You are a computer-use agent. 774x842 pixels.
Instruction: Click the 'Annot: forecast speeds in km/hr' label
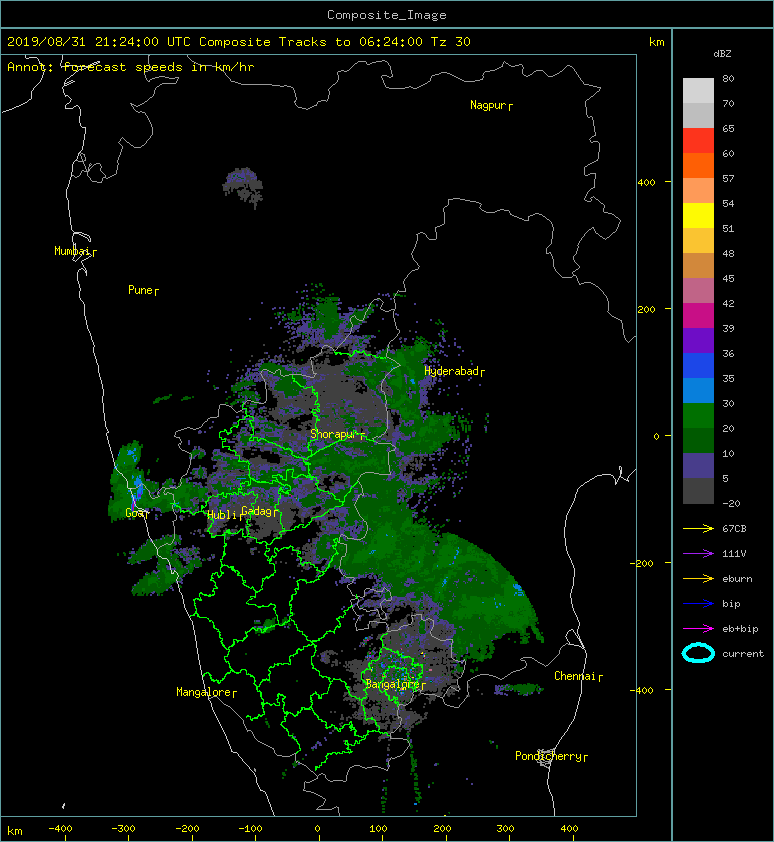tap(131, 67)
